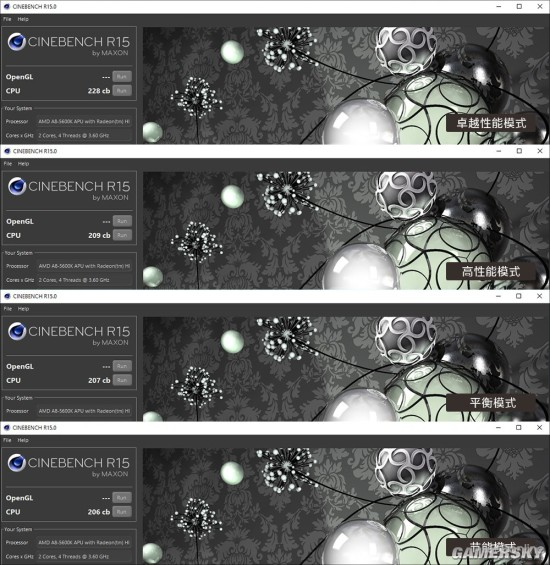This screenshot has height=565, width=550.
Task: Open File menu in the 206 cb window
Action: (7, 440)
